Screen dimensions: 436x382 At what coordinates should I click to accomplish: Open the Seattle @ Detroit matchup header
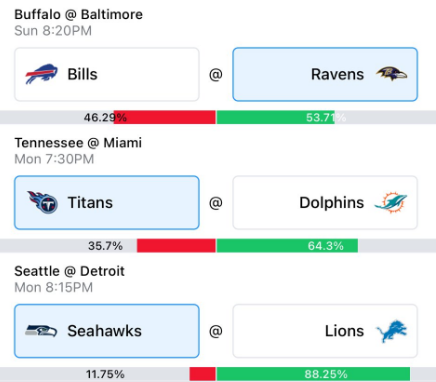click(69, 271)
